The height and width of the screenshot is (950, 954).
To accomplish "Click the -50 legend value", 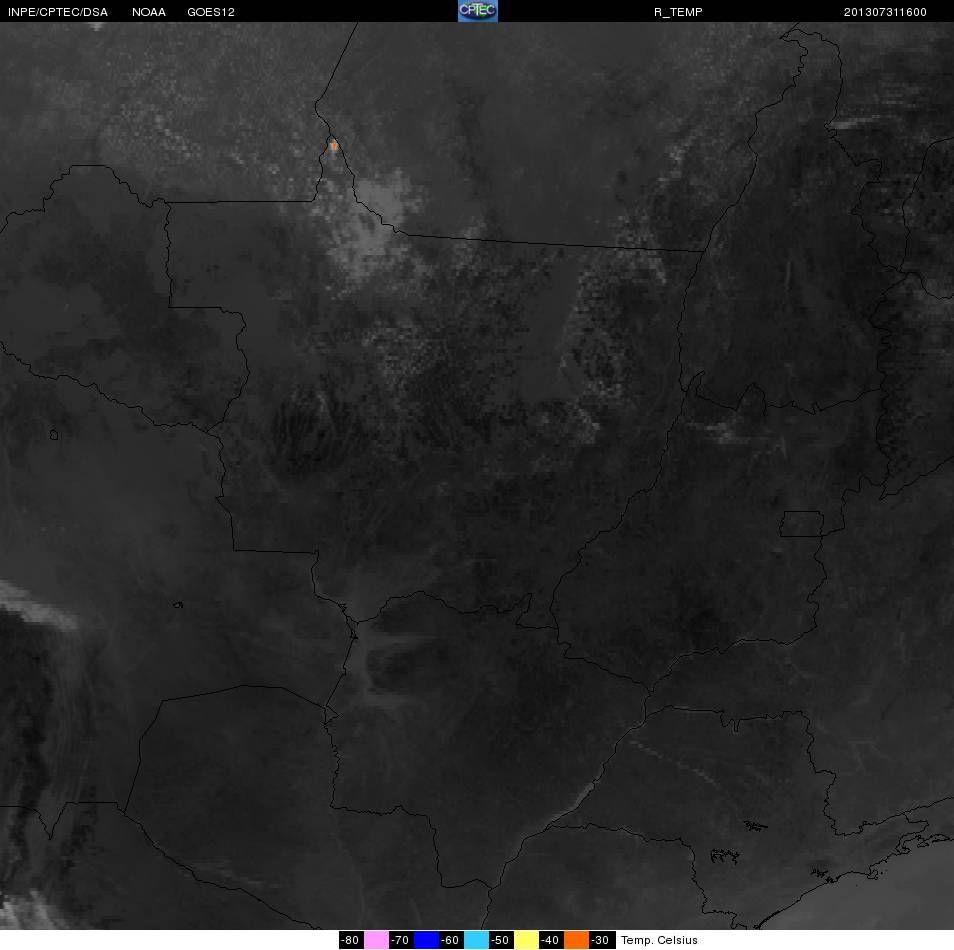I will pyautogui.click(x=501, y=940).
